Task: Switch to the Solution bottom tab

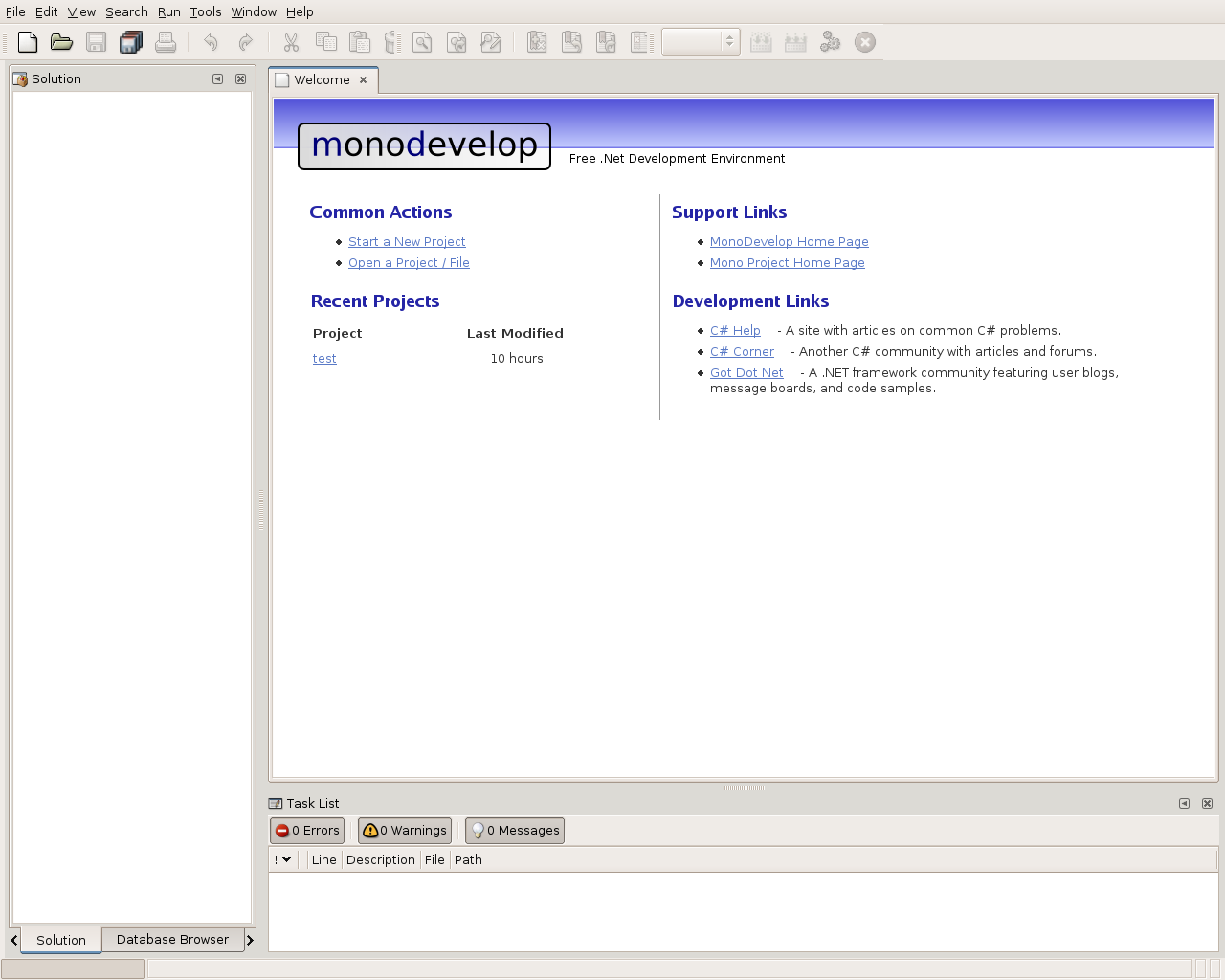Action: 61,940
